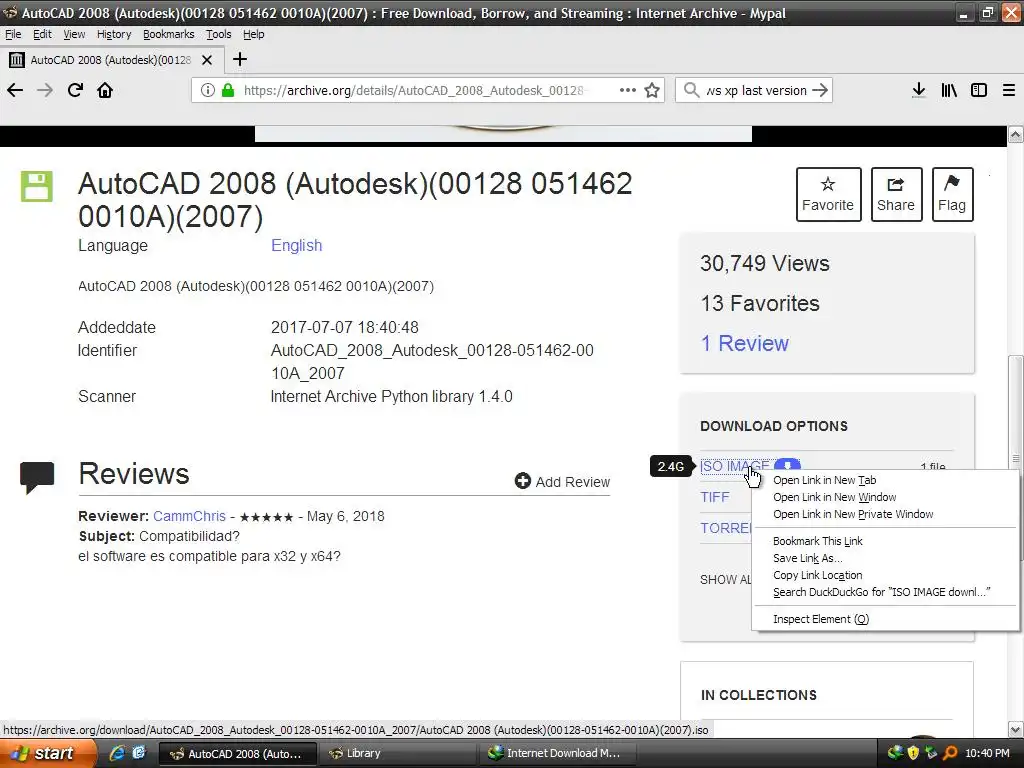1024x768 pixels.
Task: Open the View menu
Action: tap(74, 34)
